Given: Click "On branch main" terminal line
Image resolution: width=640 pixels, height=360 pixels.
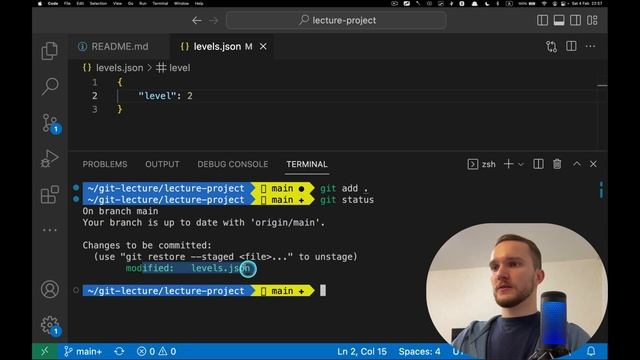Looking at the screenshot, I should click(x=120, y=211).
